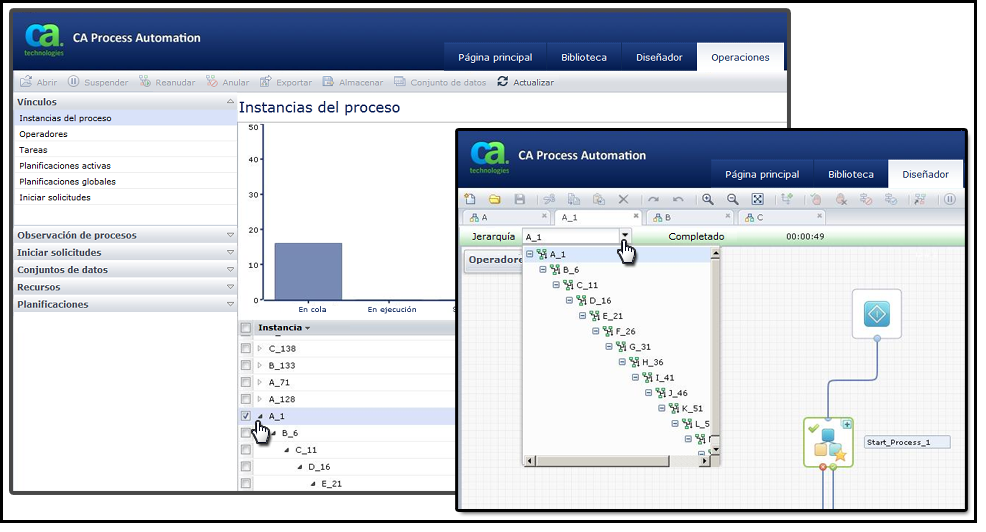
Task: Open Página principal tab in Operaciones window
Action: [495, 57]
